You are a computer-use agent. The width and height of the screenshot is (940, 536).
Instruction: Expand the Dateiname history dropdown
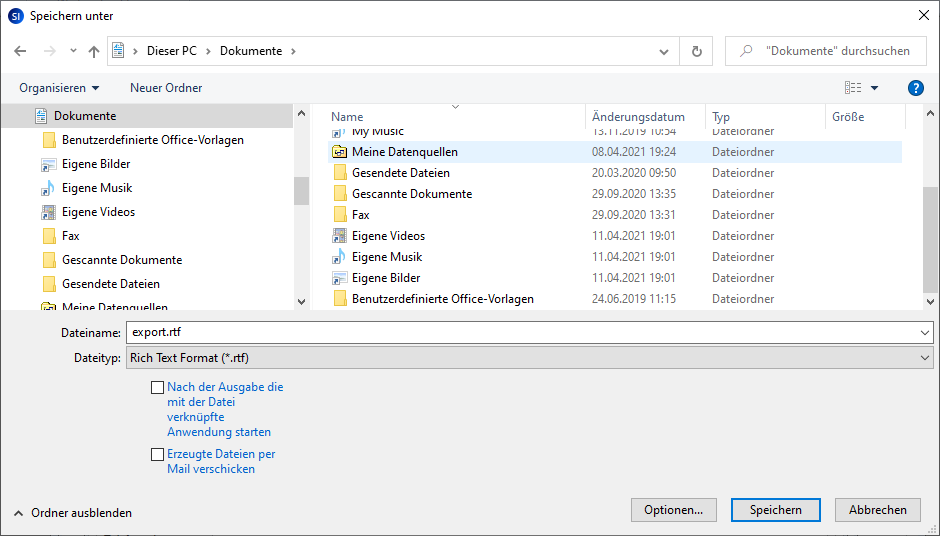pos(924,332)
